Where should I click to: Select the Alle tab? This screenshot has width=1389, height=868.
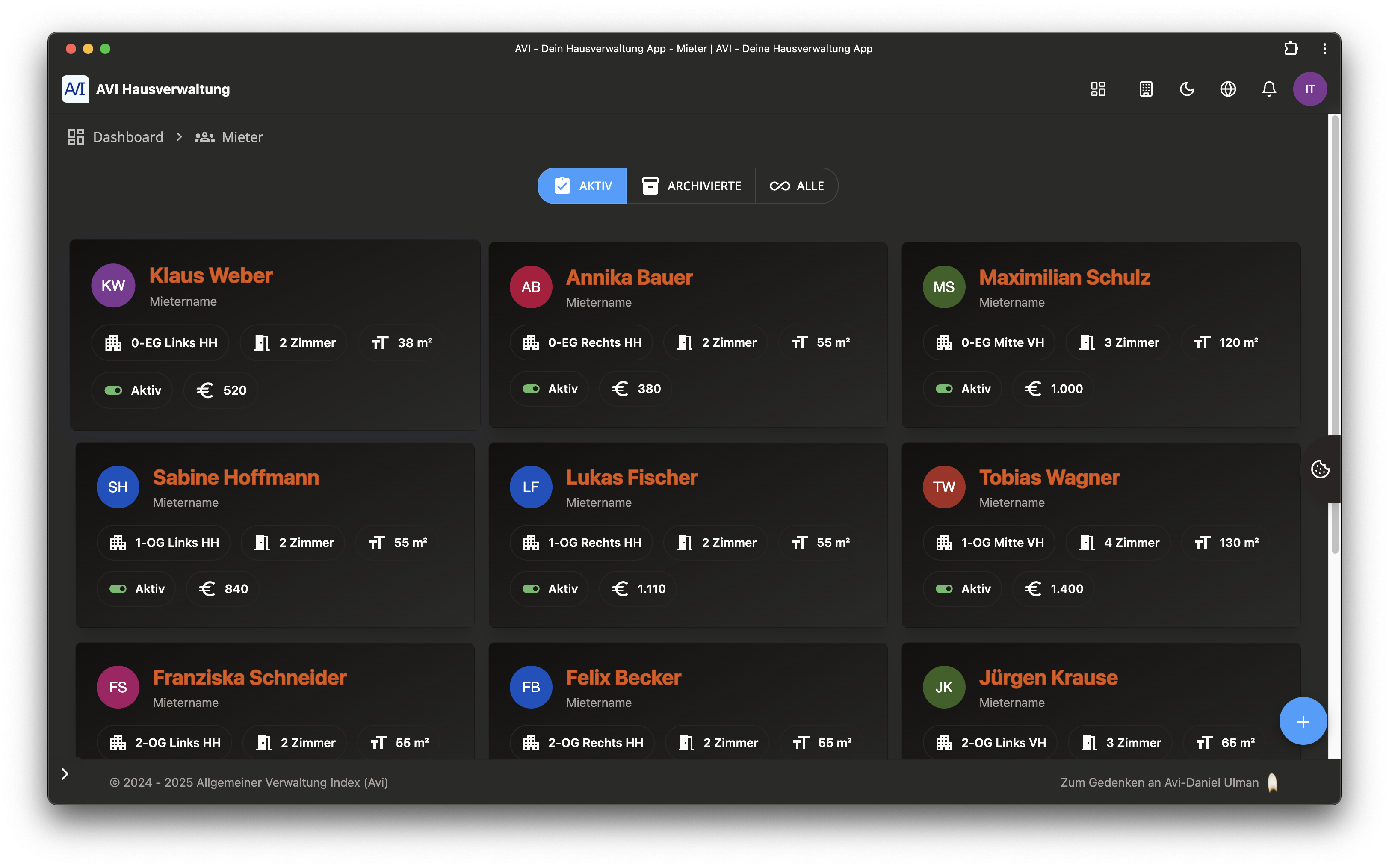click(796, 186)
